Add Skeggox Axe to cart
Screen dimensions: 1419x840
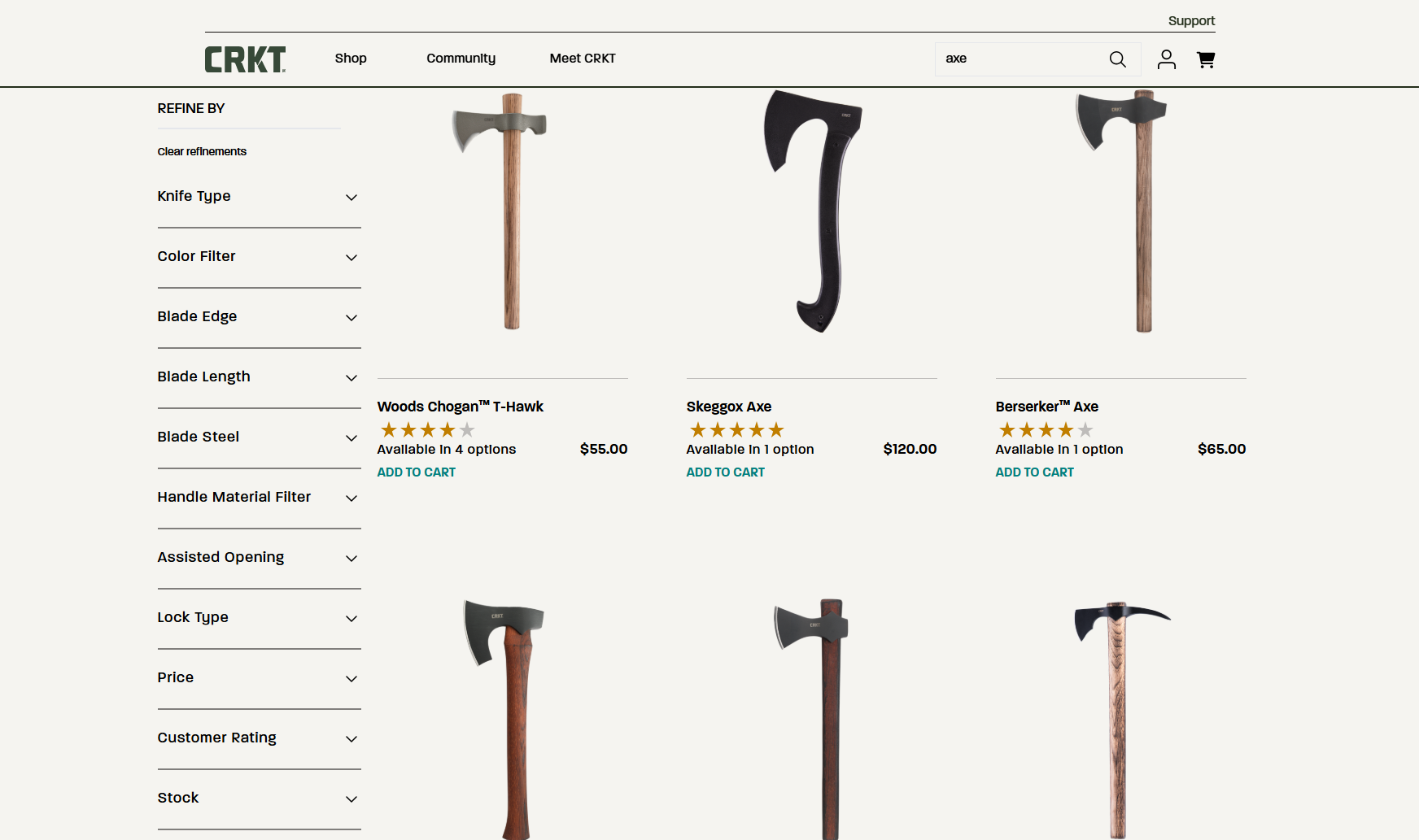click(725, 472)
